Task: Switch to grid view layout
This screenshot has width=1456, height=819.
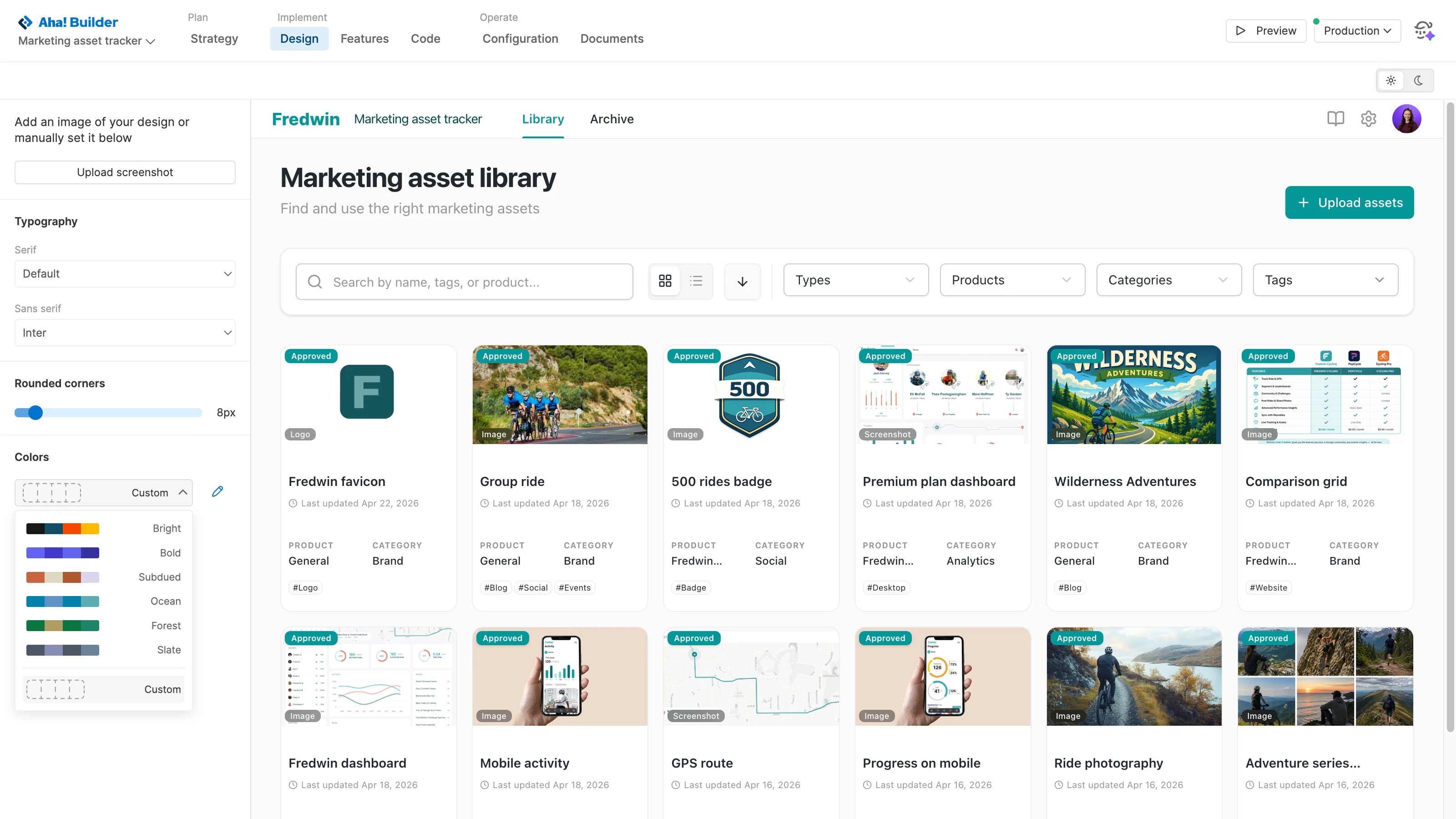Action: (x=665, y=281)
